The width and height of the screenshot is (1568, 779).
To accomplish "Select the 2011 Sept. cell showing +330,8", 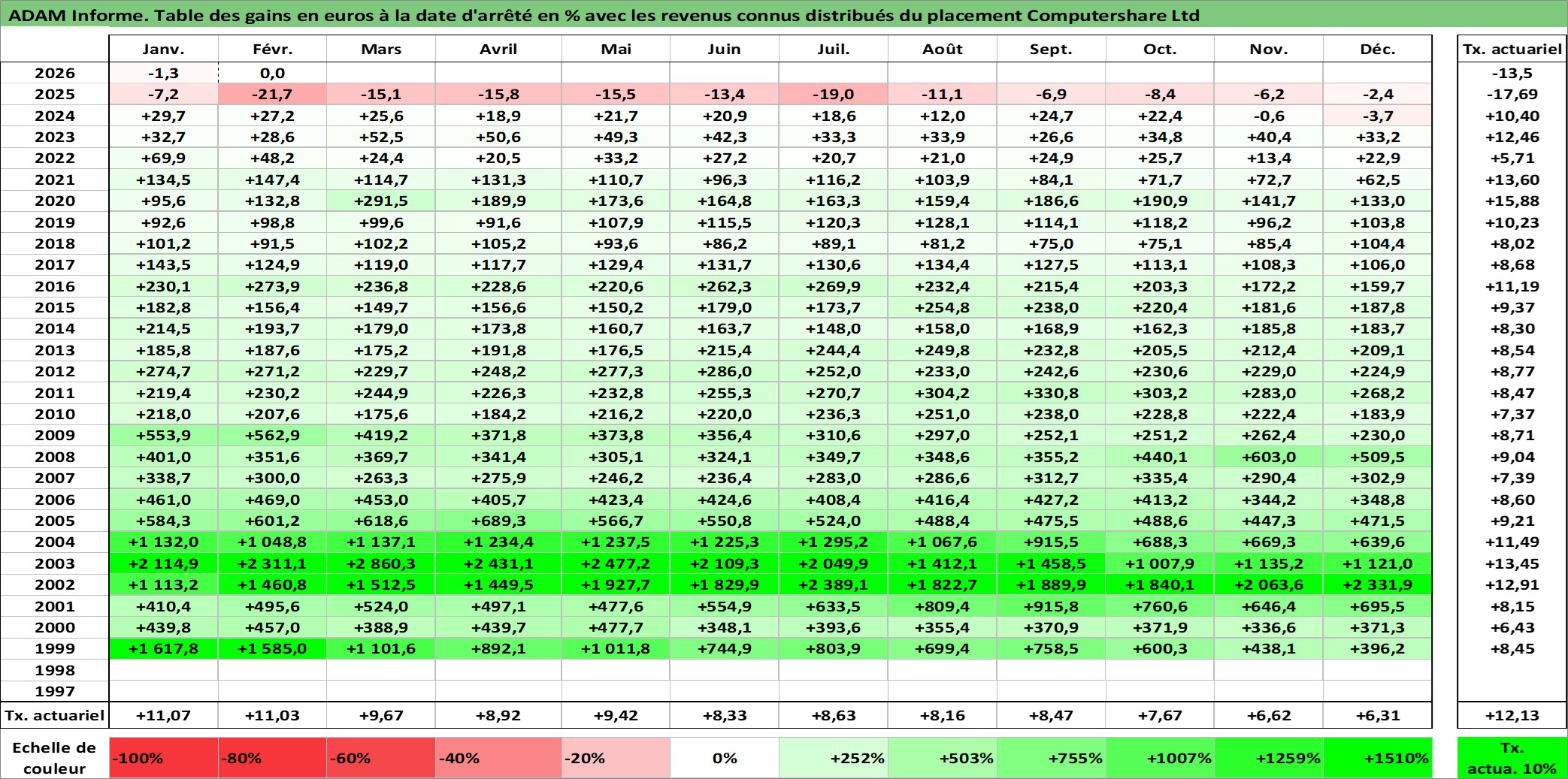I will [x=1051, y=393].
